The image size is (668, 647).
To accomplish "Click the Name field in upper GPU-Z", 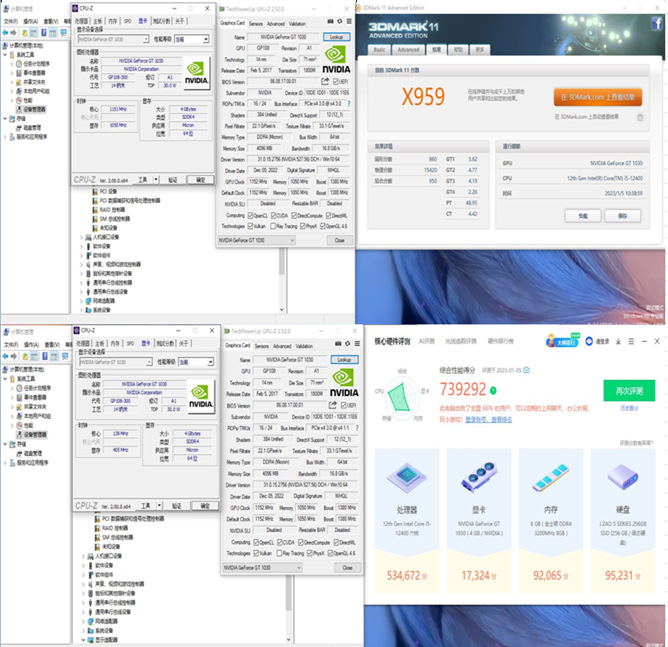I will [x=284, y=37].
